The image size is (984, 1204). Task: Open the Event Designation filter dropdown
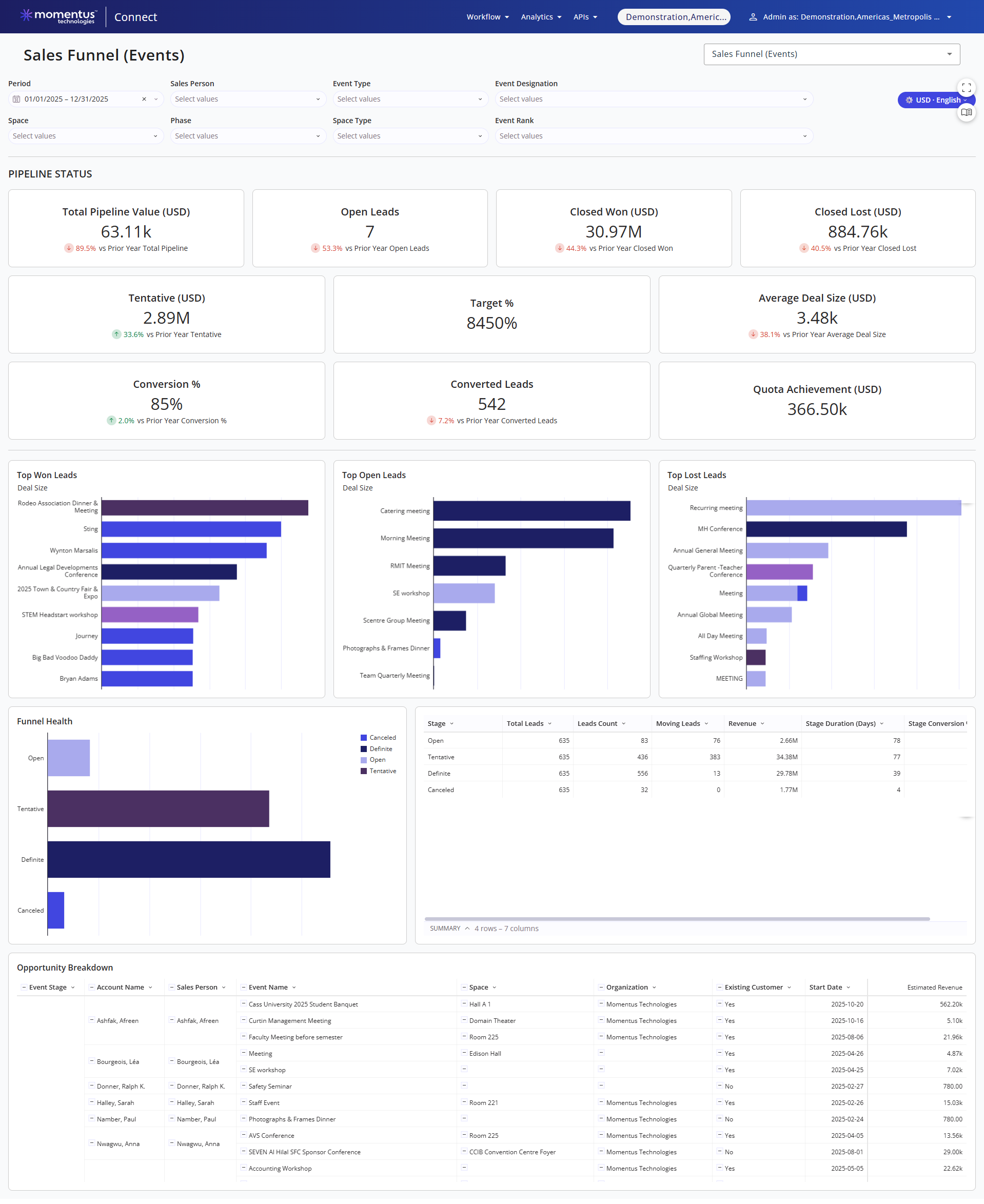pyautogui.click(x=654, y=99)
